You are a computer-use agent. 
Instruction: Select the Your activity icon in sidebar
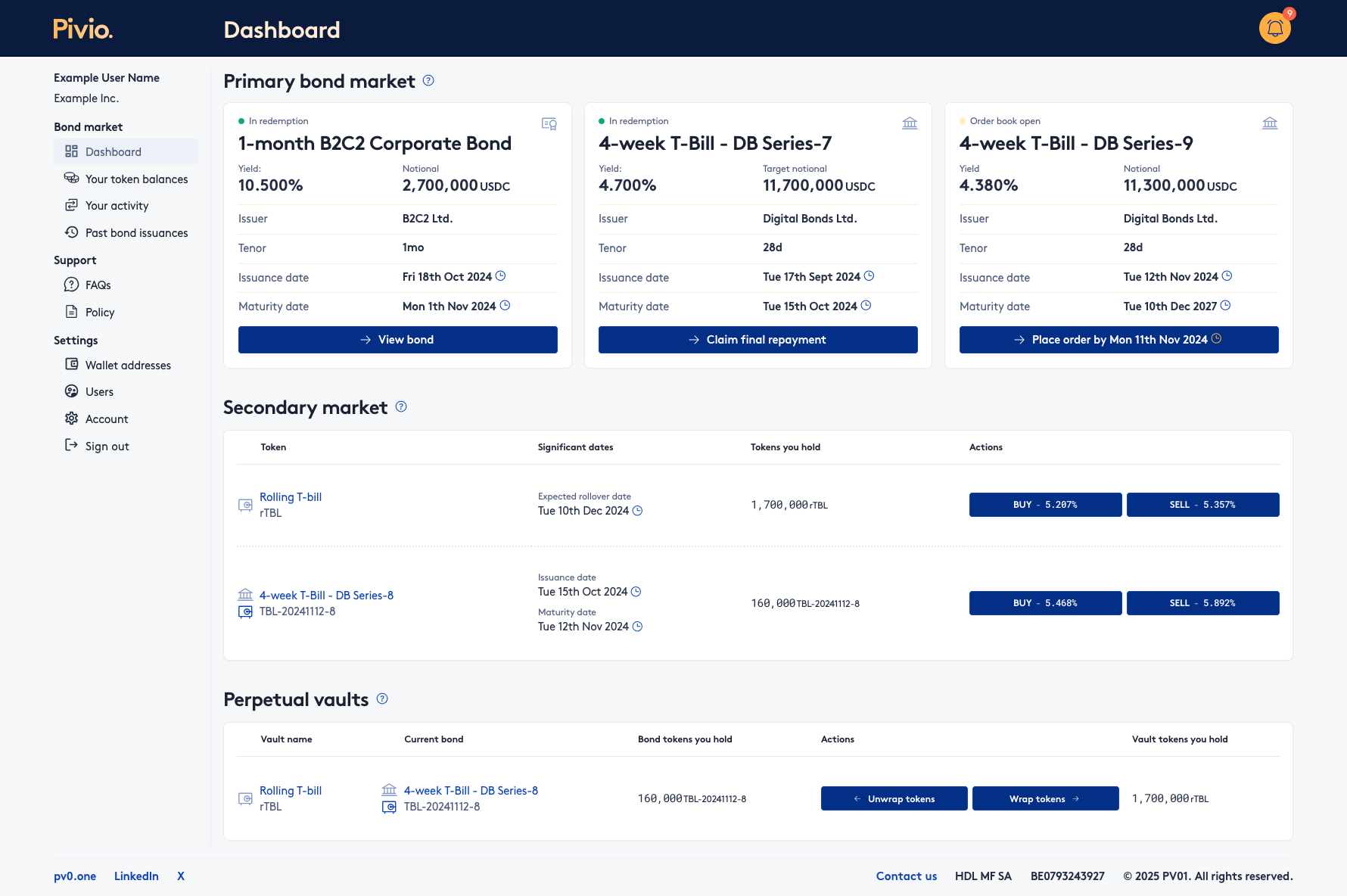[x=71, y=205]
